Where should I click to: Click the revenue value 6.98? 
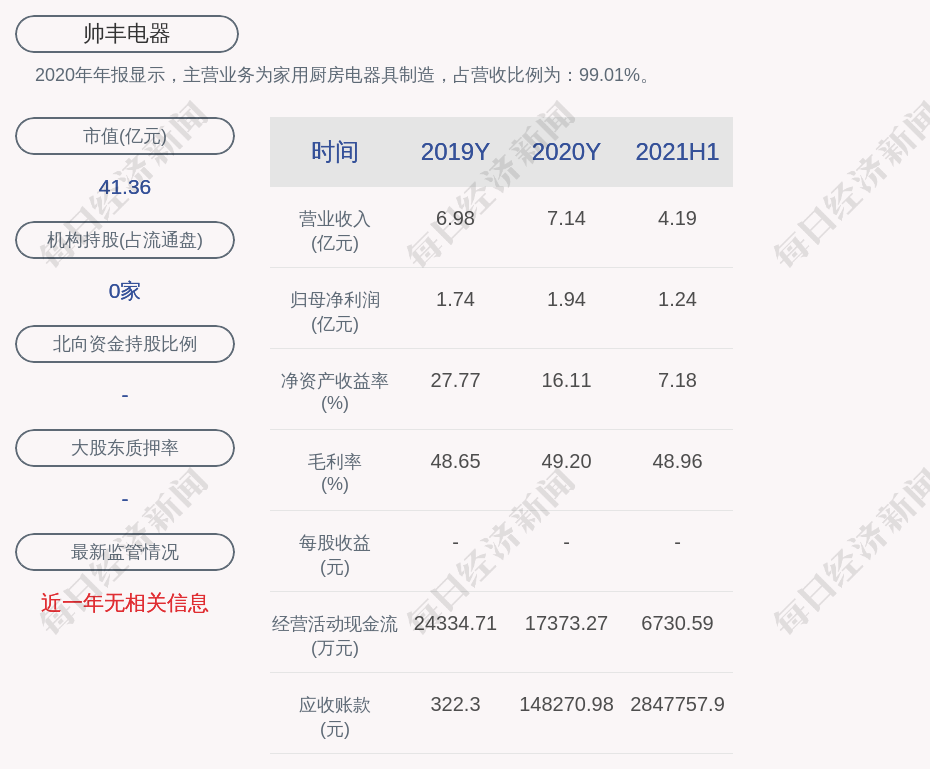pos(455,218)
